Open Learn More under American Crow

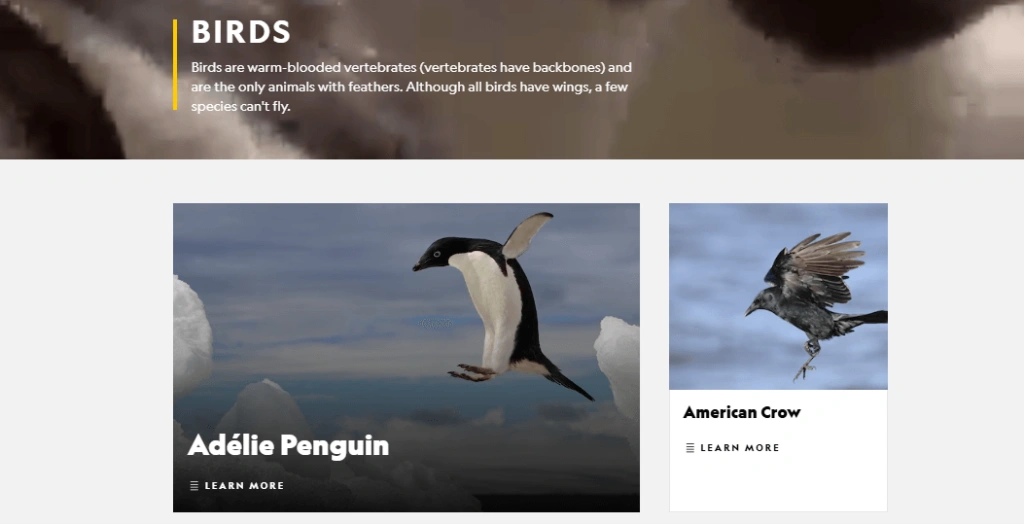click(x=740, y=448)
